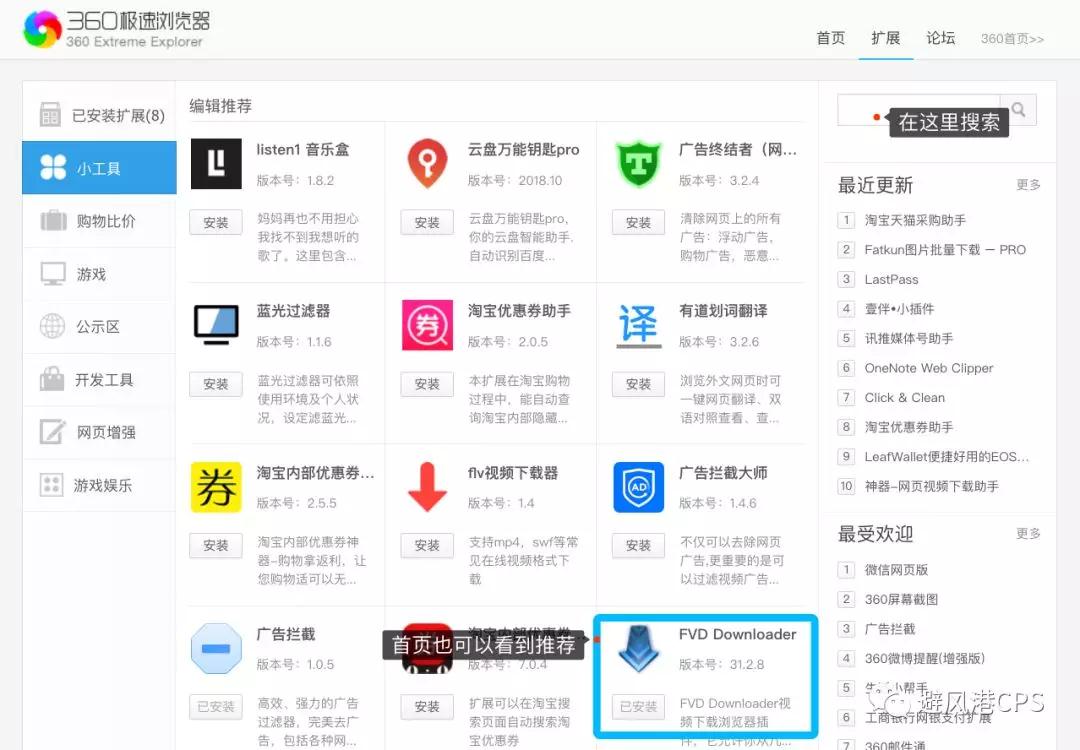Click the 广告拦截大师 blue AD icon
The height and width of the screenshot is (750, 1080).
point(638,487)
